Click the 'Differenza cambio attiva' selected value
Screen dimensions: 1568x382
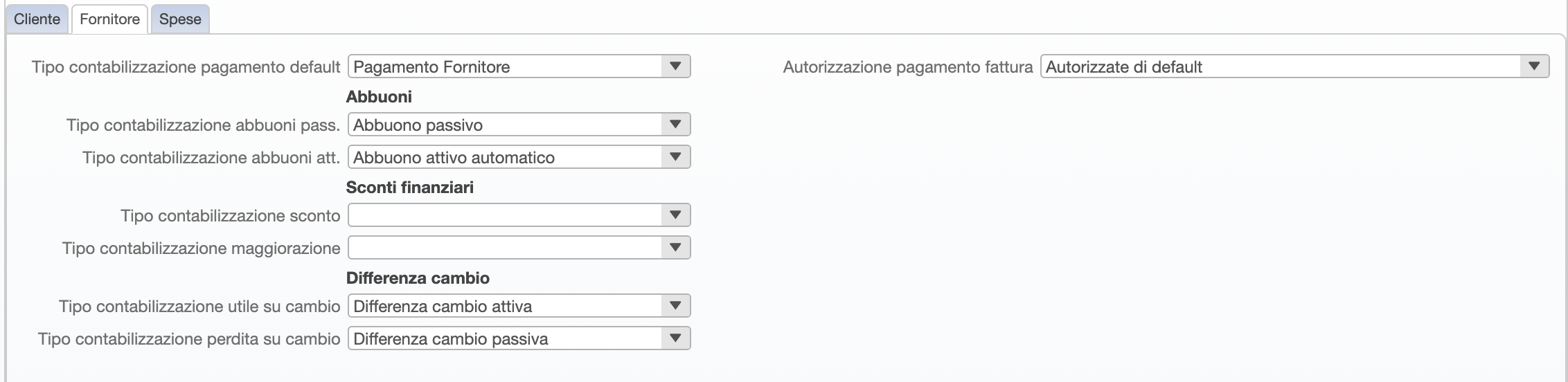click(x=443, y=307)
